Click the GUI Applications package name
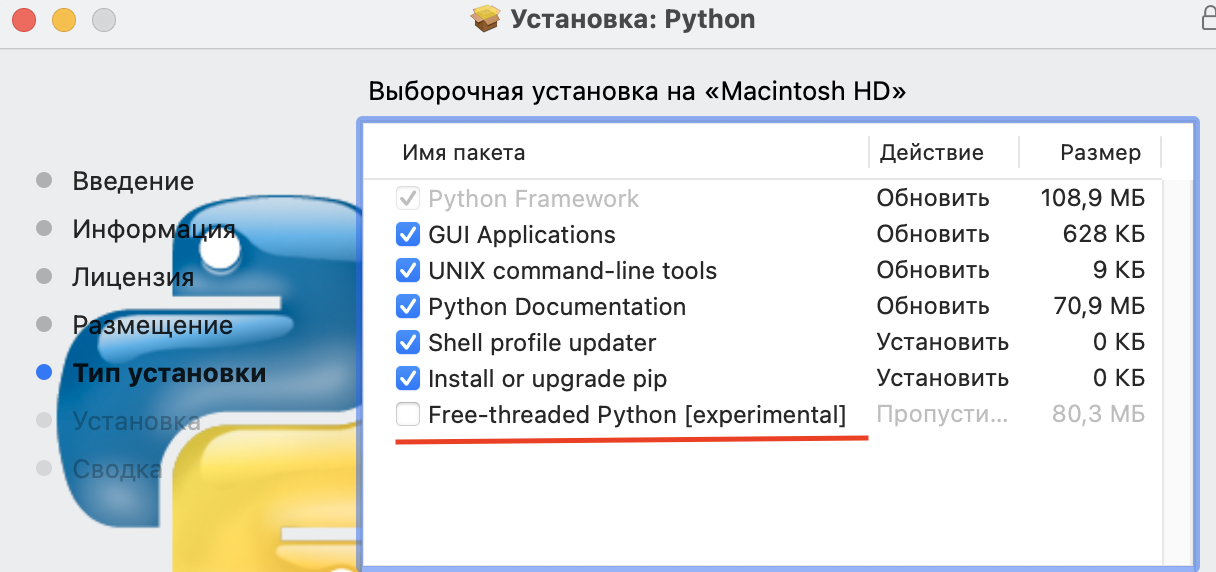 522,235
